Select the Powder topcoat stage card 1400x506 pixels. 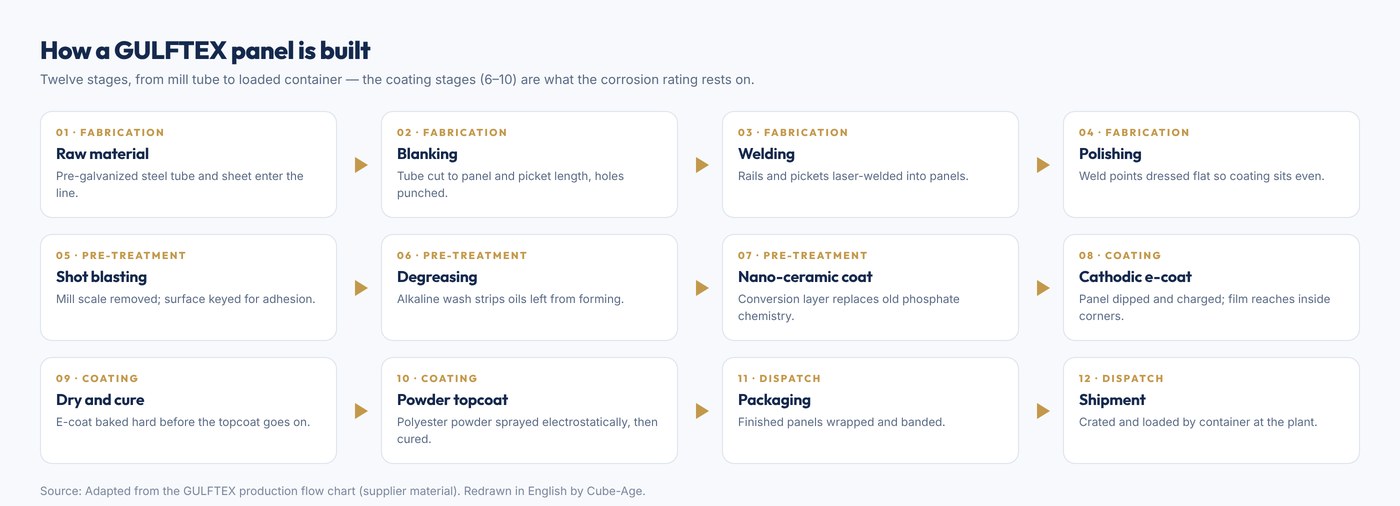(529, 410)
